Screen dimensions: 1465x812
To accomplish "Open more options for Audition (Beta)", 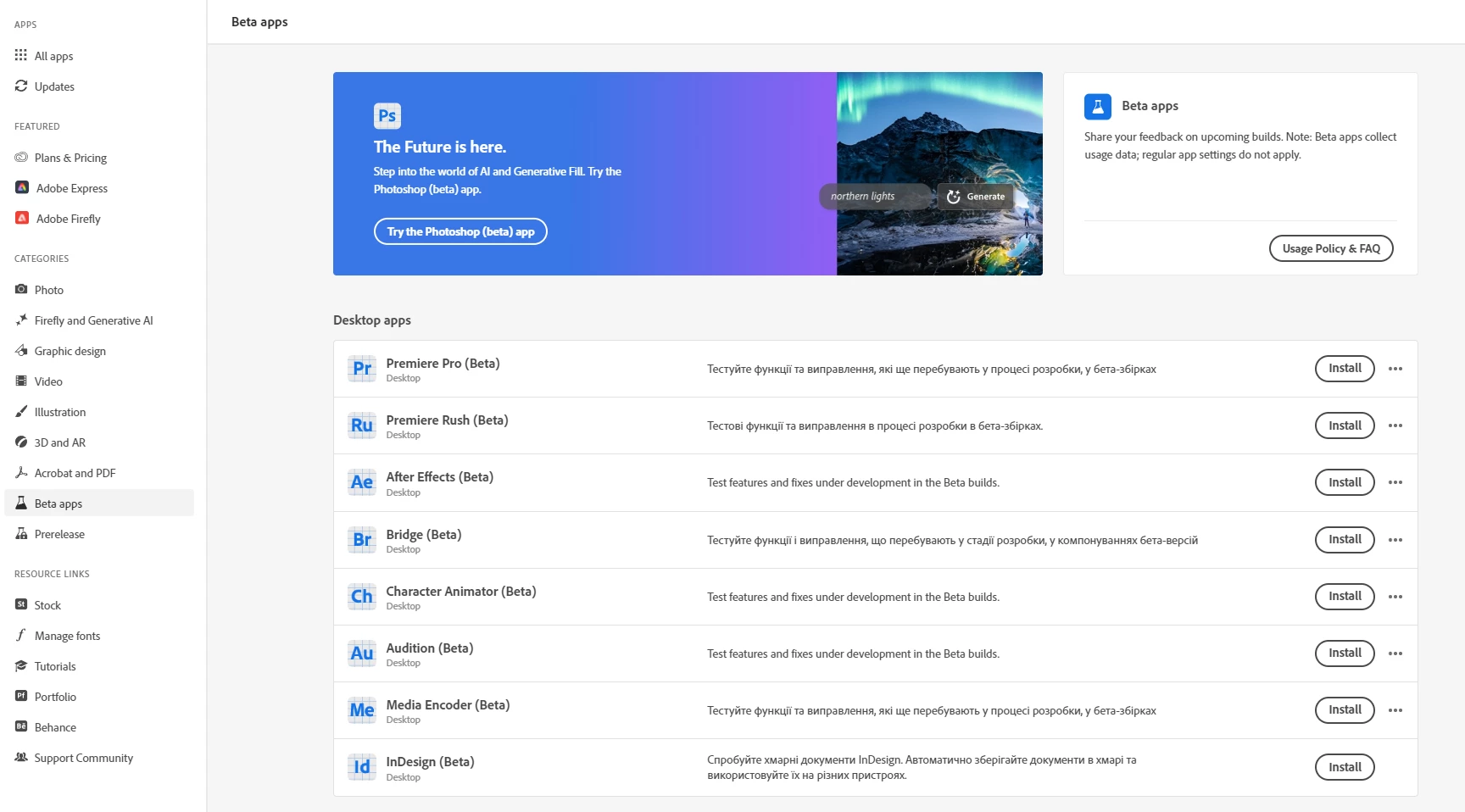I will [x=1395, y=653].
